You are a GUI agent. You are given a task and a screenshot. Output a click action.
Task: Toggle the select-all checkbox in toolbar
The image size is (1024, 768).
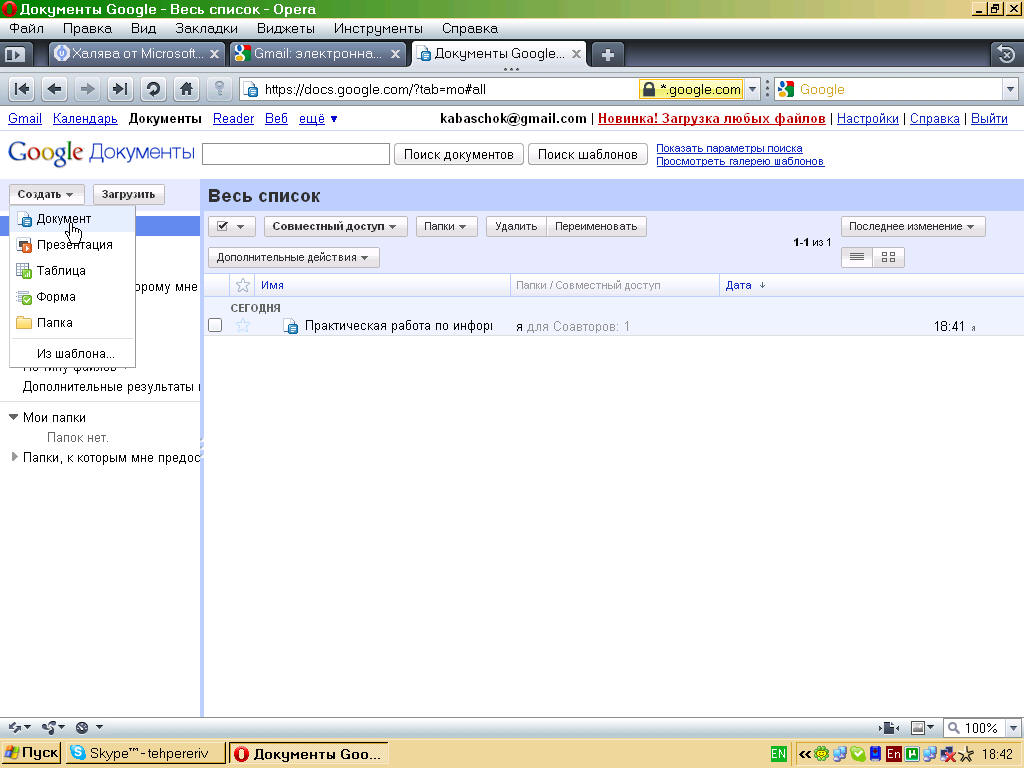pyautogui.click(x=222, y=226)
